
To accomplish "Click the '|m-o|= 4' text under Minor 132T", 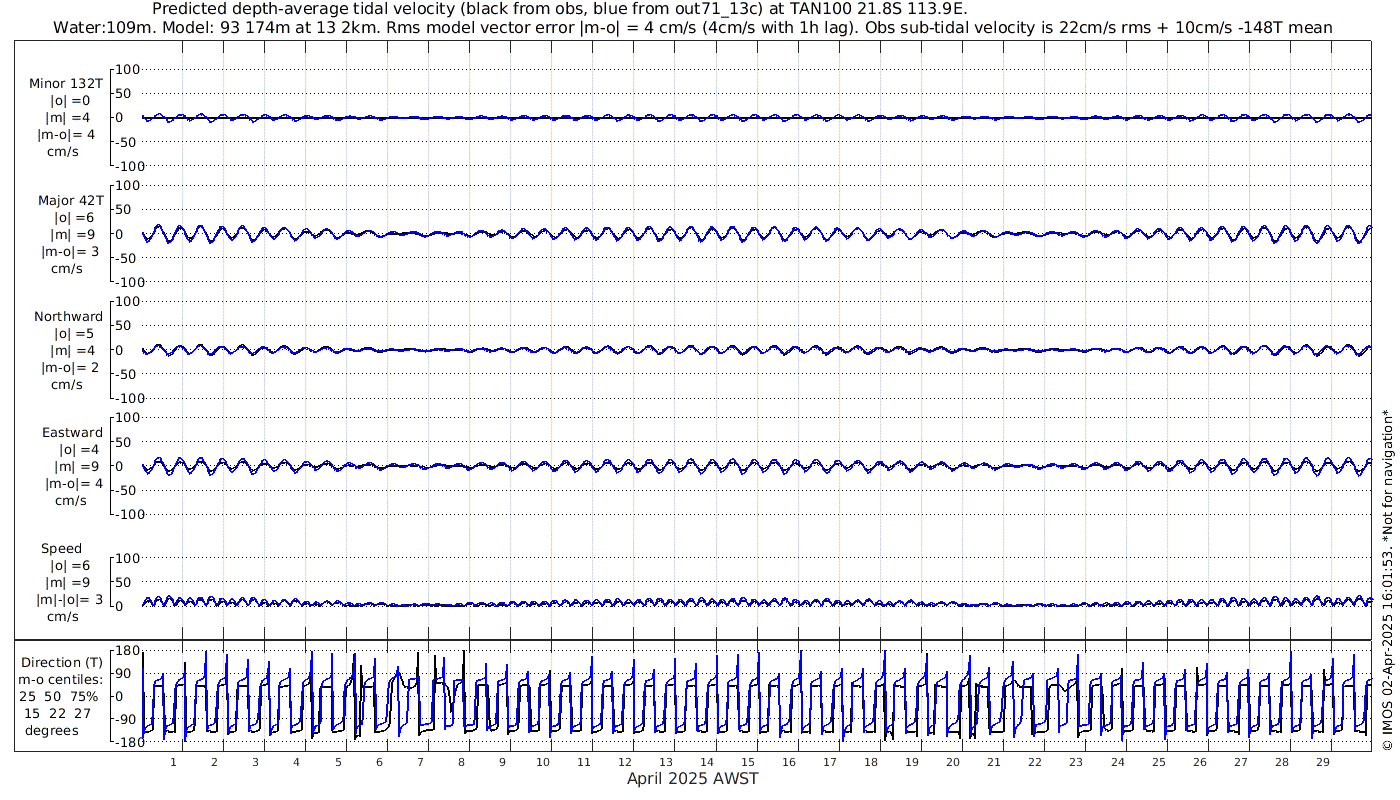I will pos(66,135).
